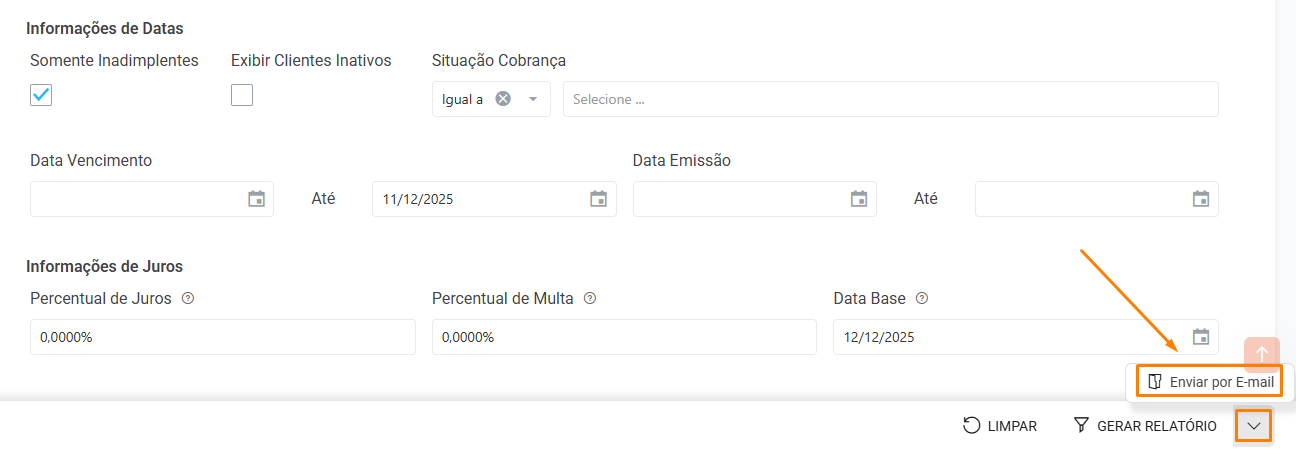This screenshot has height=449, width=1296.
Task: Show help for Percentual de Multa
Action: [590, 298]
